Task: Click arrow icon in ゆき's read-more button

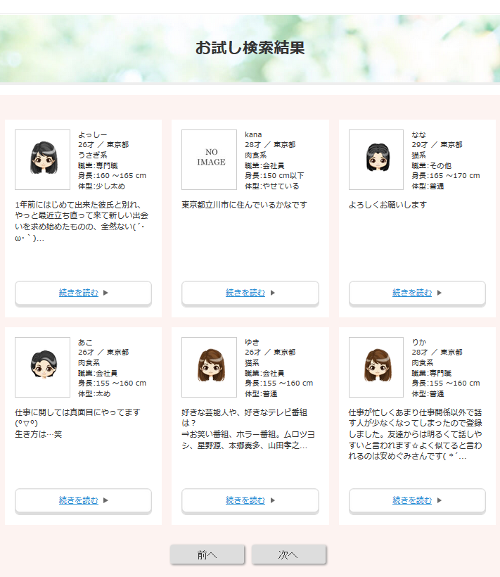Action: click(x=273, y=500)
